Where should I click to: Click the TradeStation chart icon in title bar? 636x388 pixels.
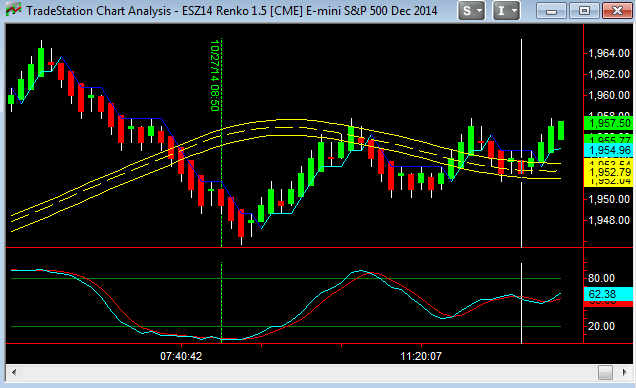point(13,10)
